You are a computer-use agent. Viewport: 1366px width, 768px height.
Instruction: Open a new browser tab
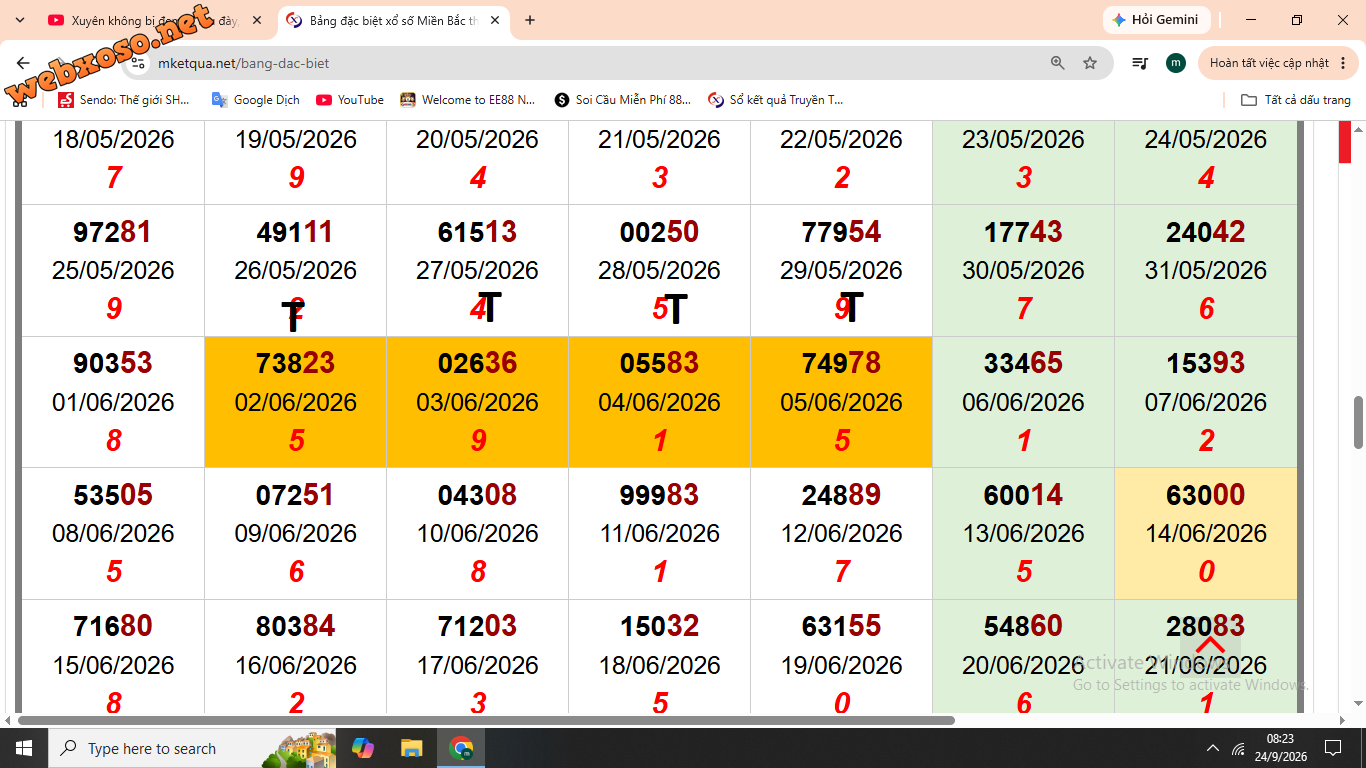[530, 20]
